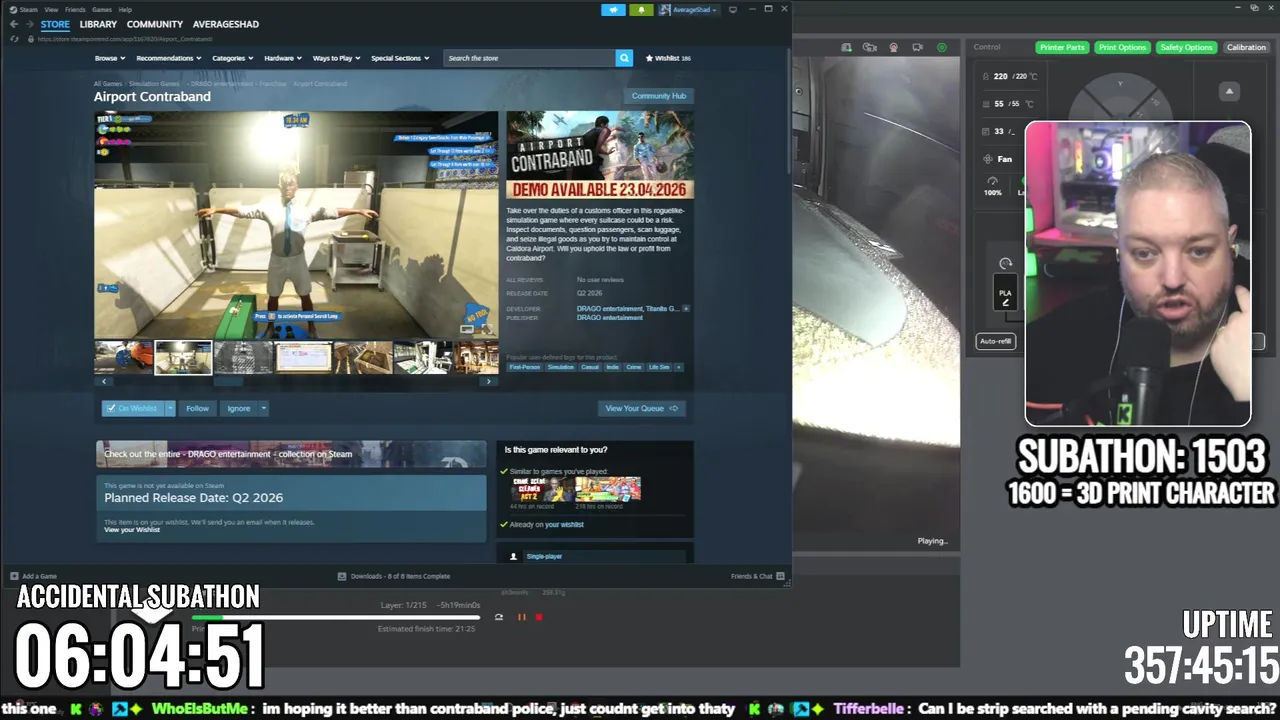Click the store search magnifier button
The width and height of the screenshot is (1280, 720).
(624, 58)
